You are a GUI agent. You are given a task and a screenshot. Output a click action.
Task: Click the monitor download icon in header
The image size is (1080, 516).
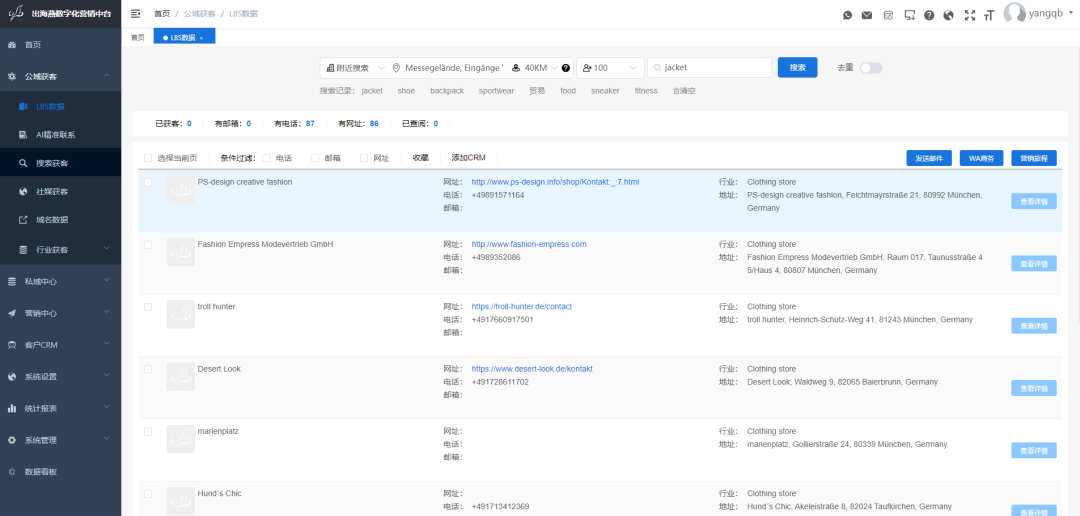tap(909, 15)
